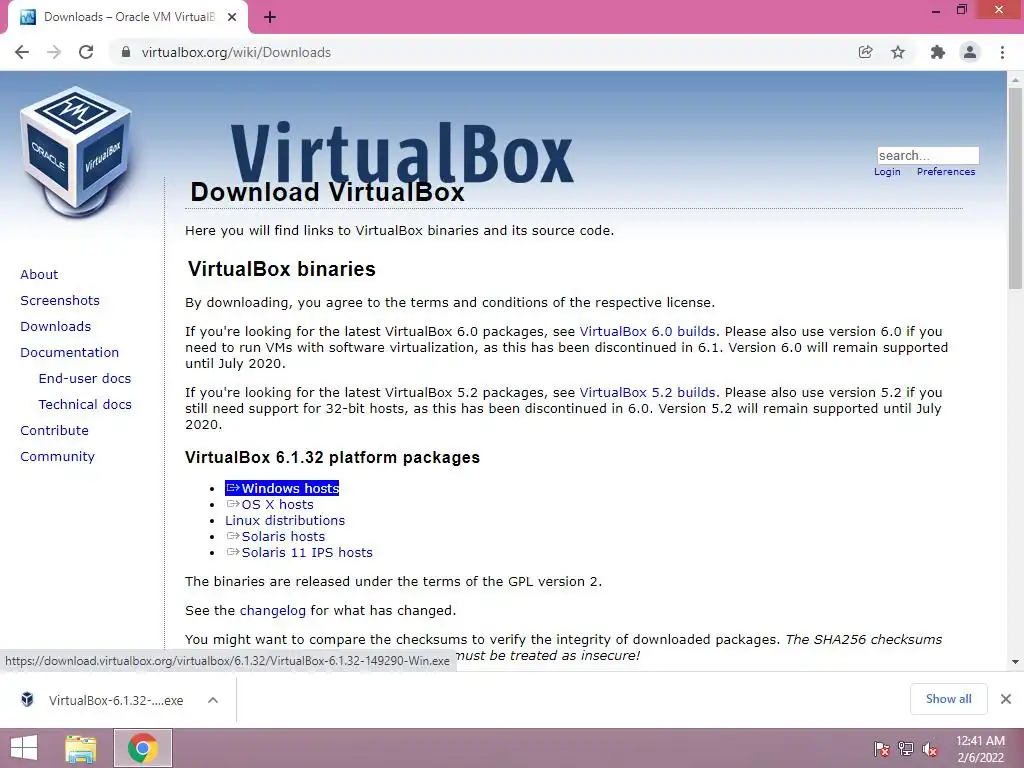Open the About sidebar link
Image resolution: width=1024 pixels, height=768 pixels.
pos(39,274)
